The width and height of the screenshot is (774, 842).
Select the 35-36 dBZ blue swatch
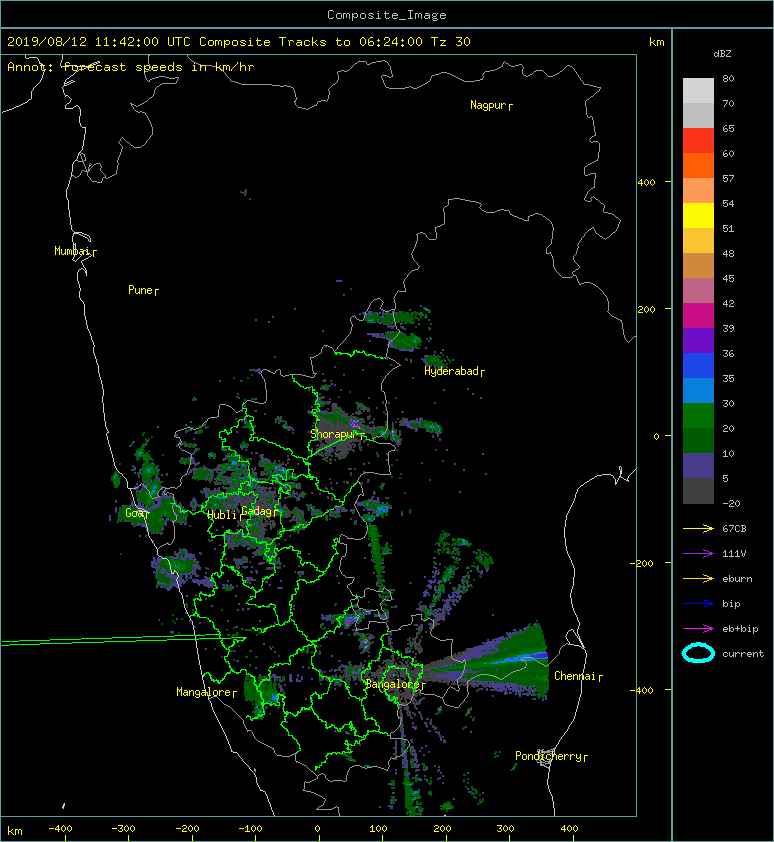point(698,365)
